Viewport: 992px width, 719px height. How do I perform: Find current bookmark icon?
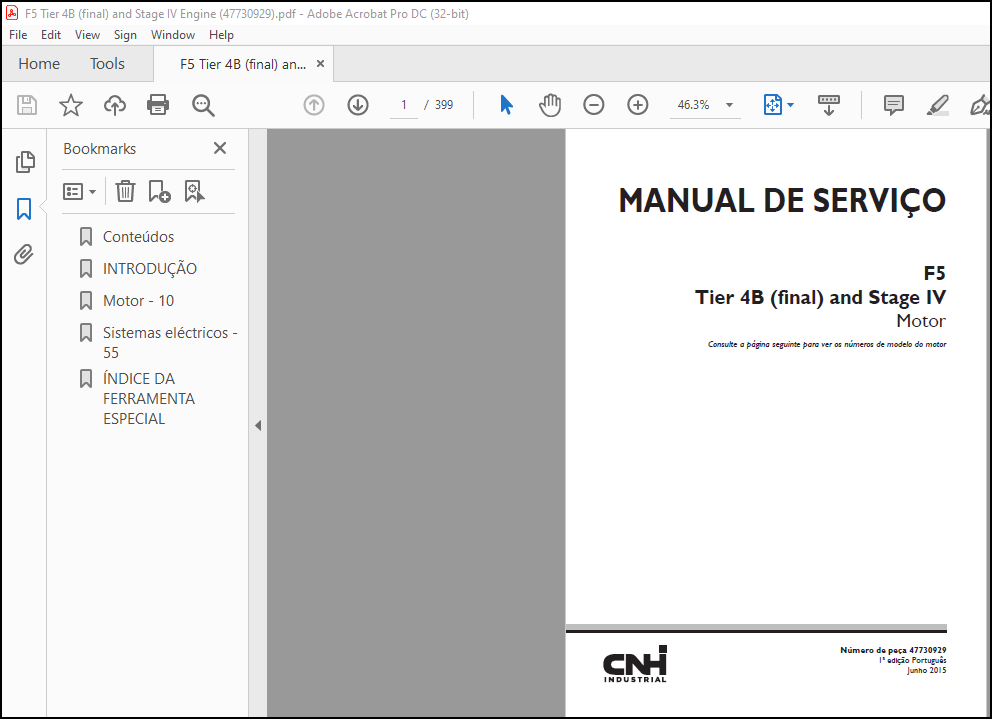[194, 191]
